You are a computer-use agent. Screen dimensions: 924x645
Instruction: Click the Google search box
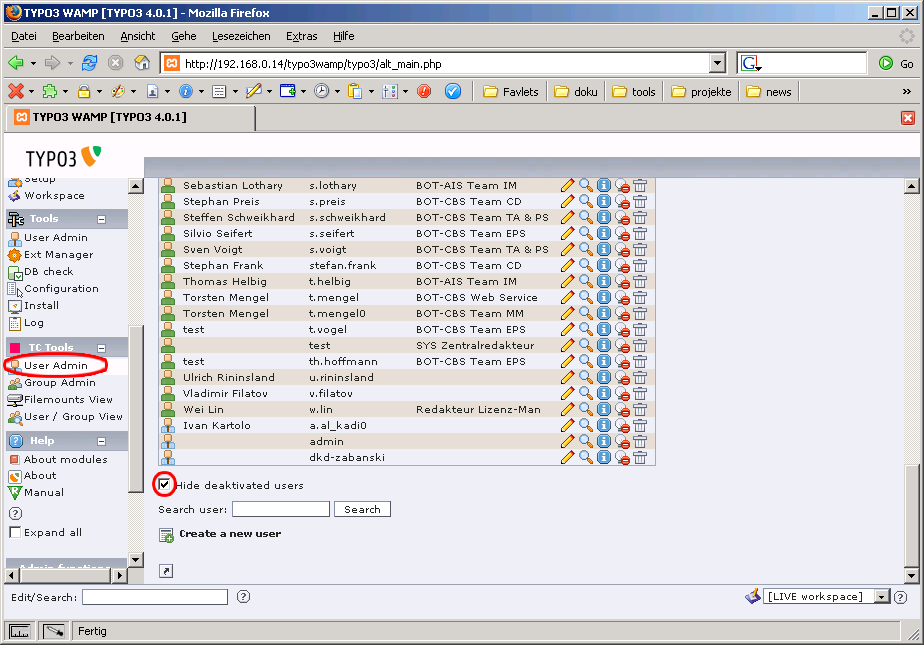(x=811, y=63)
